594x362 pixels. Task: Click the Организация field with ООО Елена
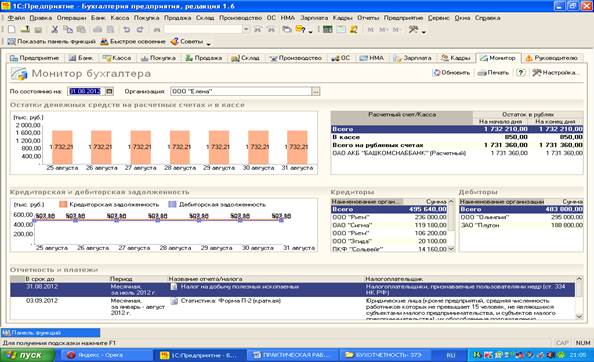(241, 91)
